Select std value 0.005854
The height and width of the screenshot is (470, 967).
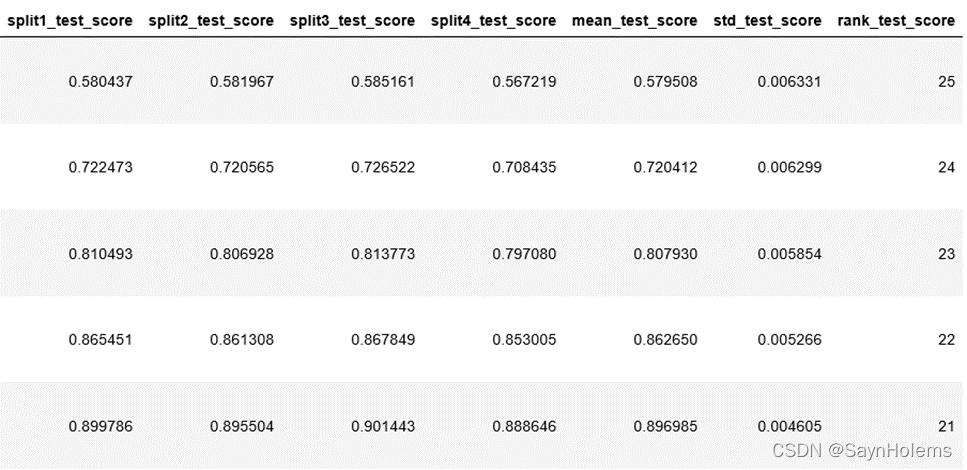click(x=789, y=254)
